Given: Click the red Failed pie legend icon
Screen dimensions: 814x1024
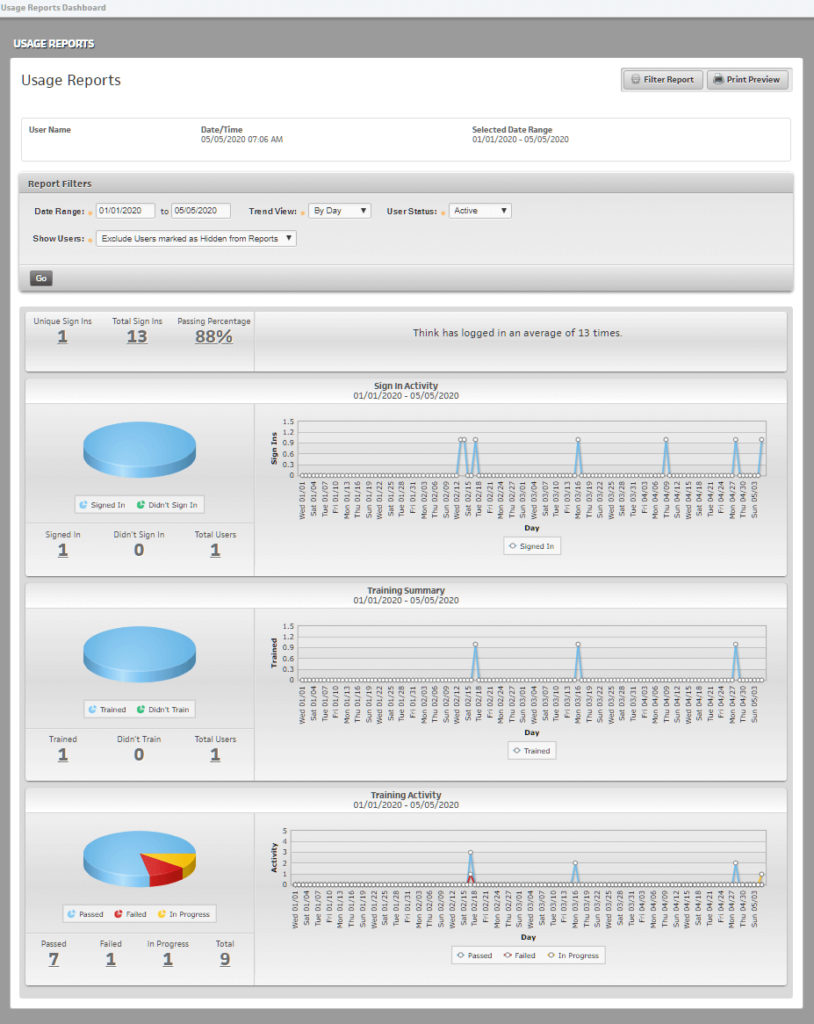Looking at the screenshot, I should [x=118, y=913].
